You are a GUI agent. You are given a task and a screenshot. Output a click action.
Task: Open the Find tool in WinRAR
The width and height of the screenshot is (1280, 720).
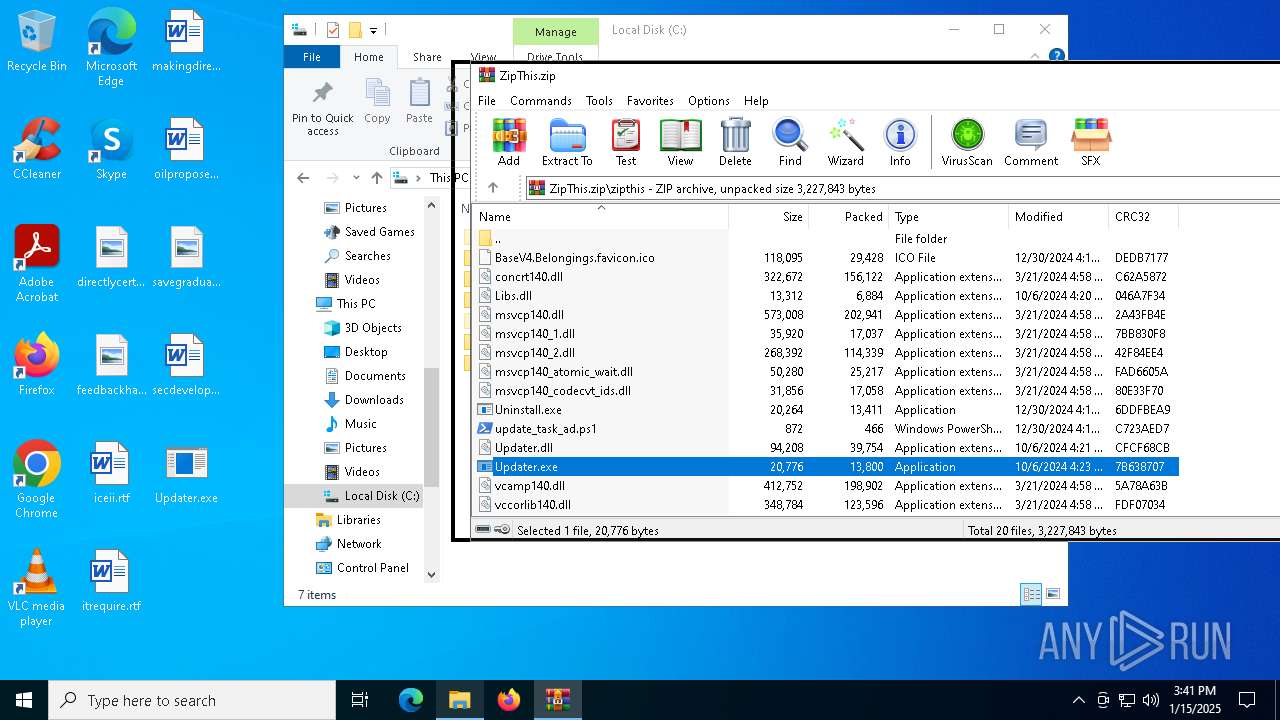790,142
